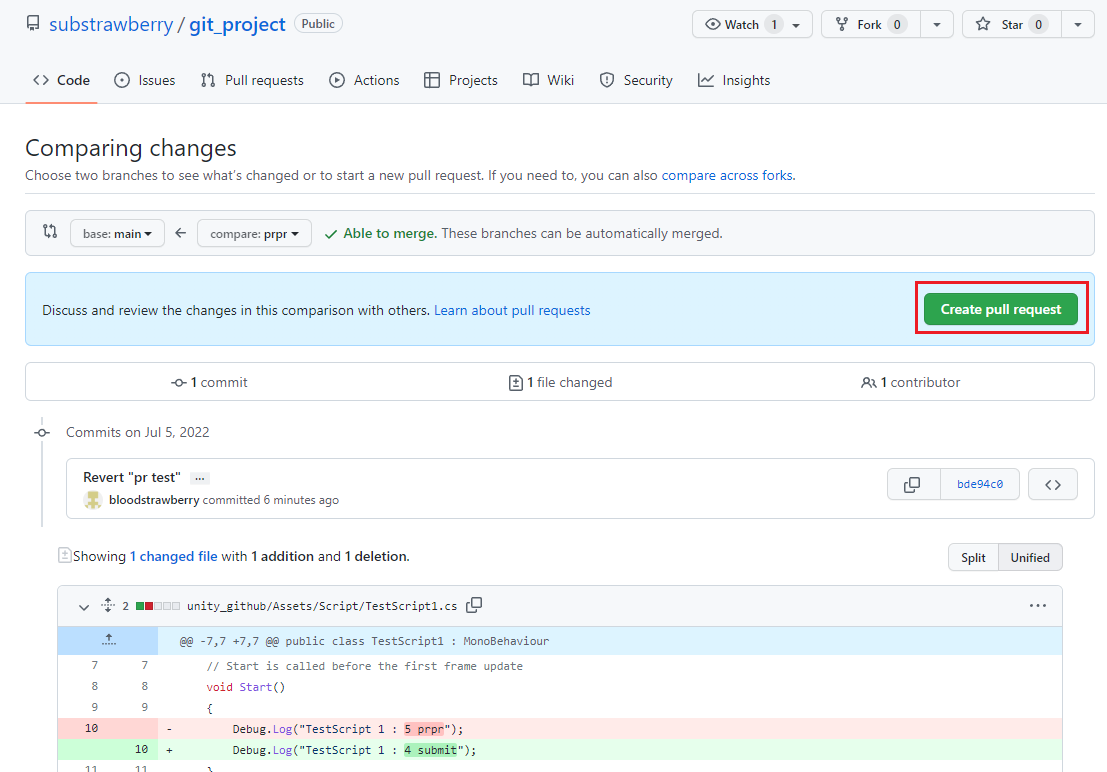Viewport: 1107px width, 772px height.
Task: Open the Fork options dropdown arrow
Action: (x=937, y=25)
